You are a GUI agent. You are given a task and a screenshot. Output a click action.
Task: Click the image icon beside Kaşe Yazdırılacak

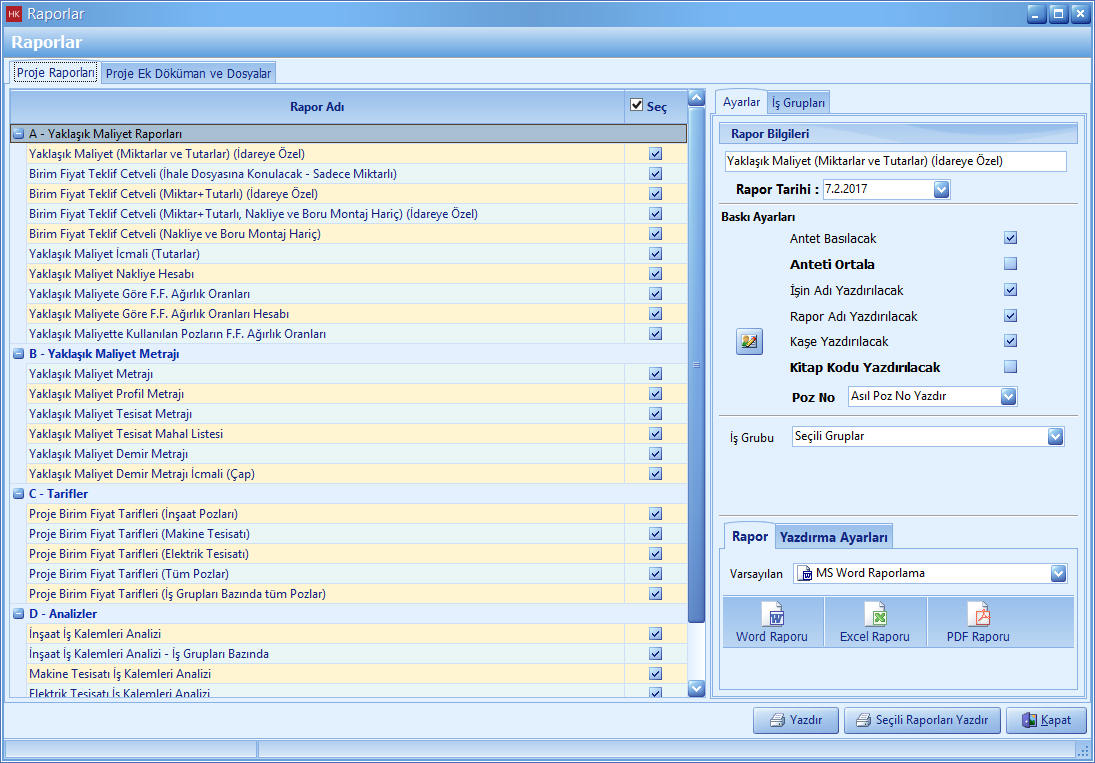(x=749, y=342)
